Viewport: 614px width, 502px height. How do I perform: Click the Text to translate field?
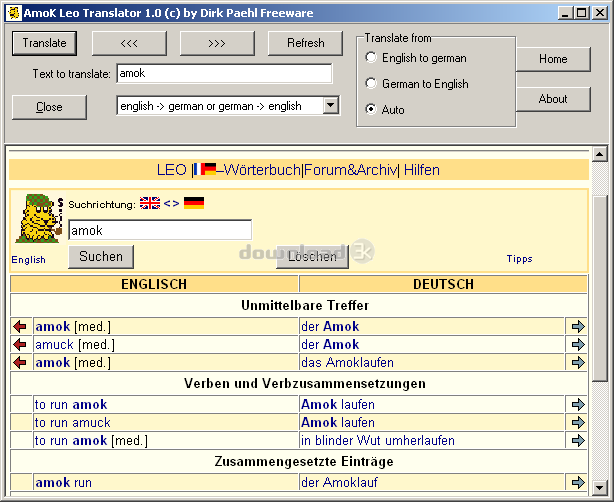[x=224, y=73]
